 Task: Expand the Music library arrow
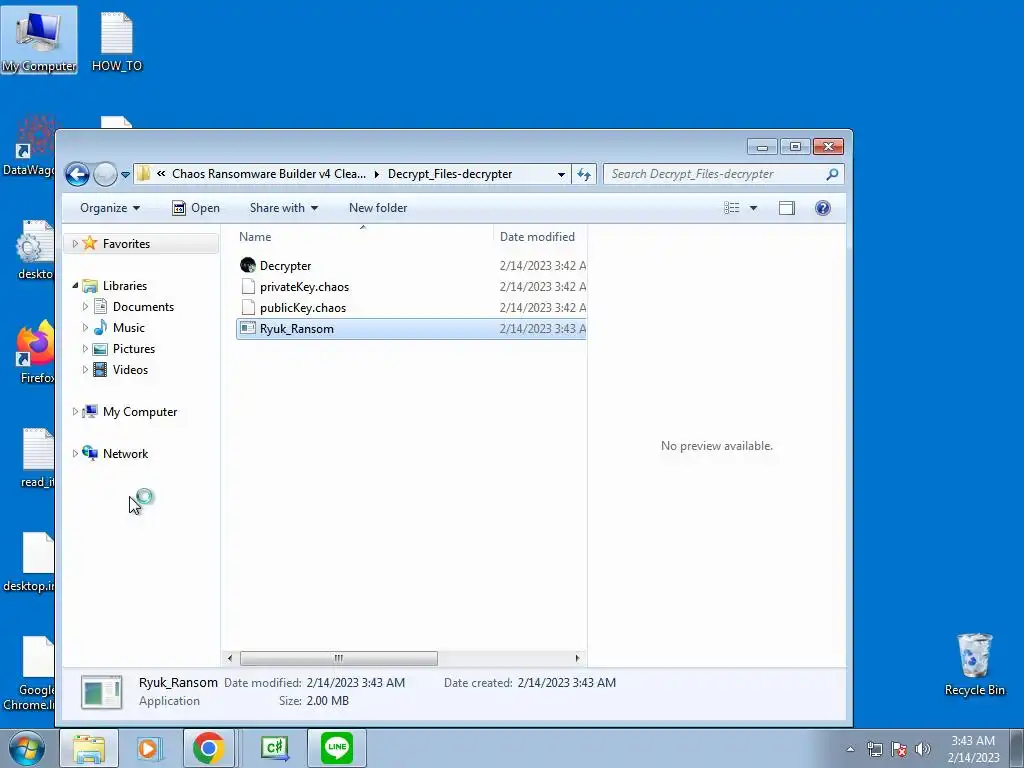[x=85, y=327]
